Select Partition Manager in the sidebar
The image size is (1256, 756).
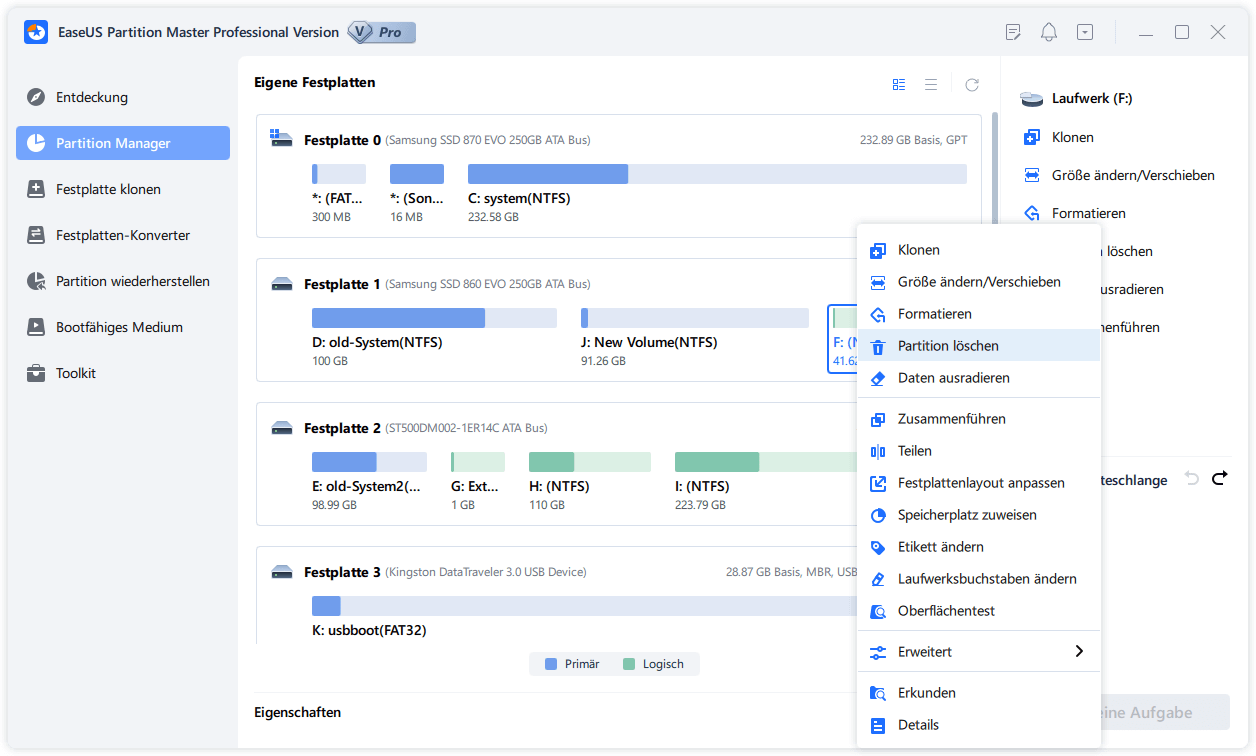[x=123, y=143]
